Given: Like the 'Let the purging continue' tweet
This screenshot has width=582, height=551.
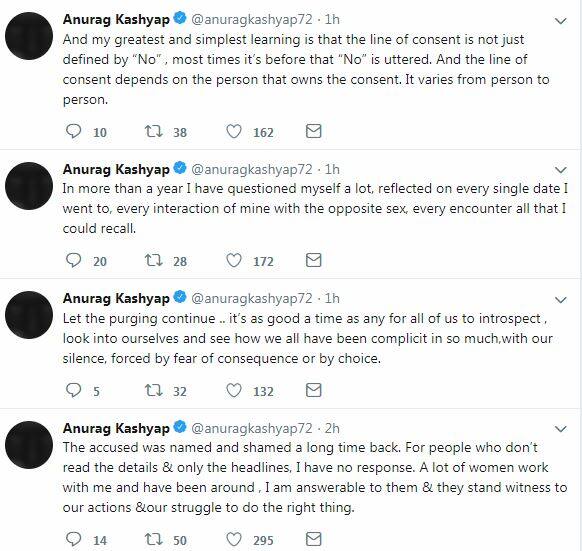Looking at the screenshot, I should 234,390.
